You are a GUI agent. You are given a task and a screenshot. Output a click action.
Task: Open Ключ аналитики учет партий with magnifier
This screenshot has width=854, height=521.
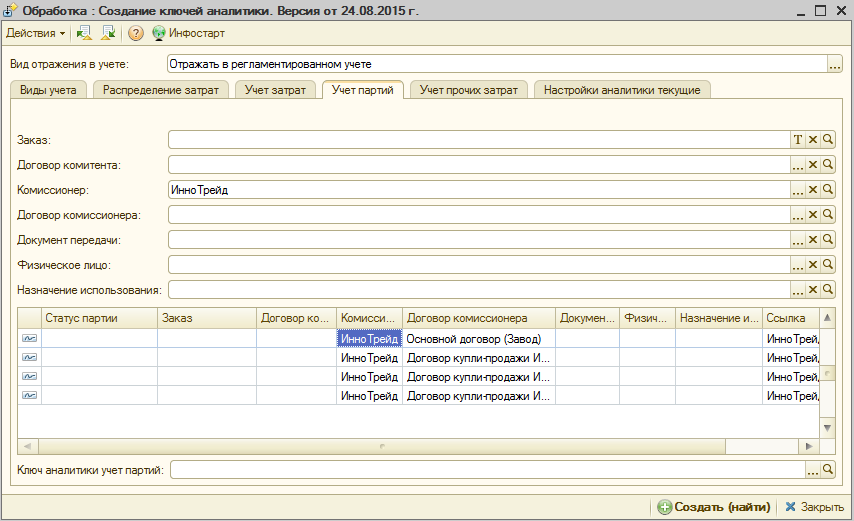coord(827,470)
